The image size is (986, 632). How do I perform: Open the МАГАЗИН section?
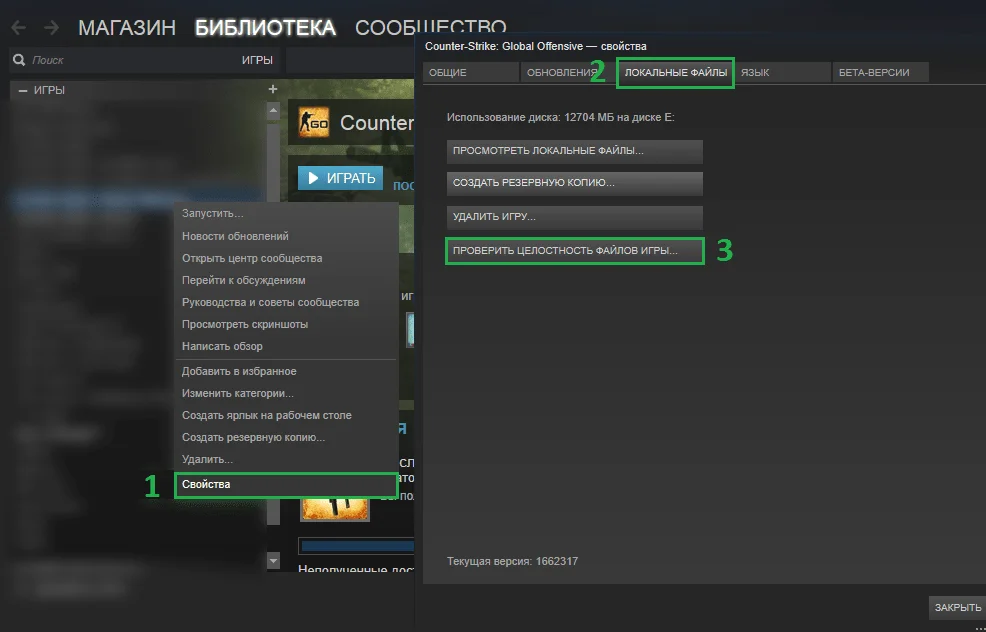click(x=127, y=28)
